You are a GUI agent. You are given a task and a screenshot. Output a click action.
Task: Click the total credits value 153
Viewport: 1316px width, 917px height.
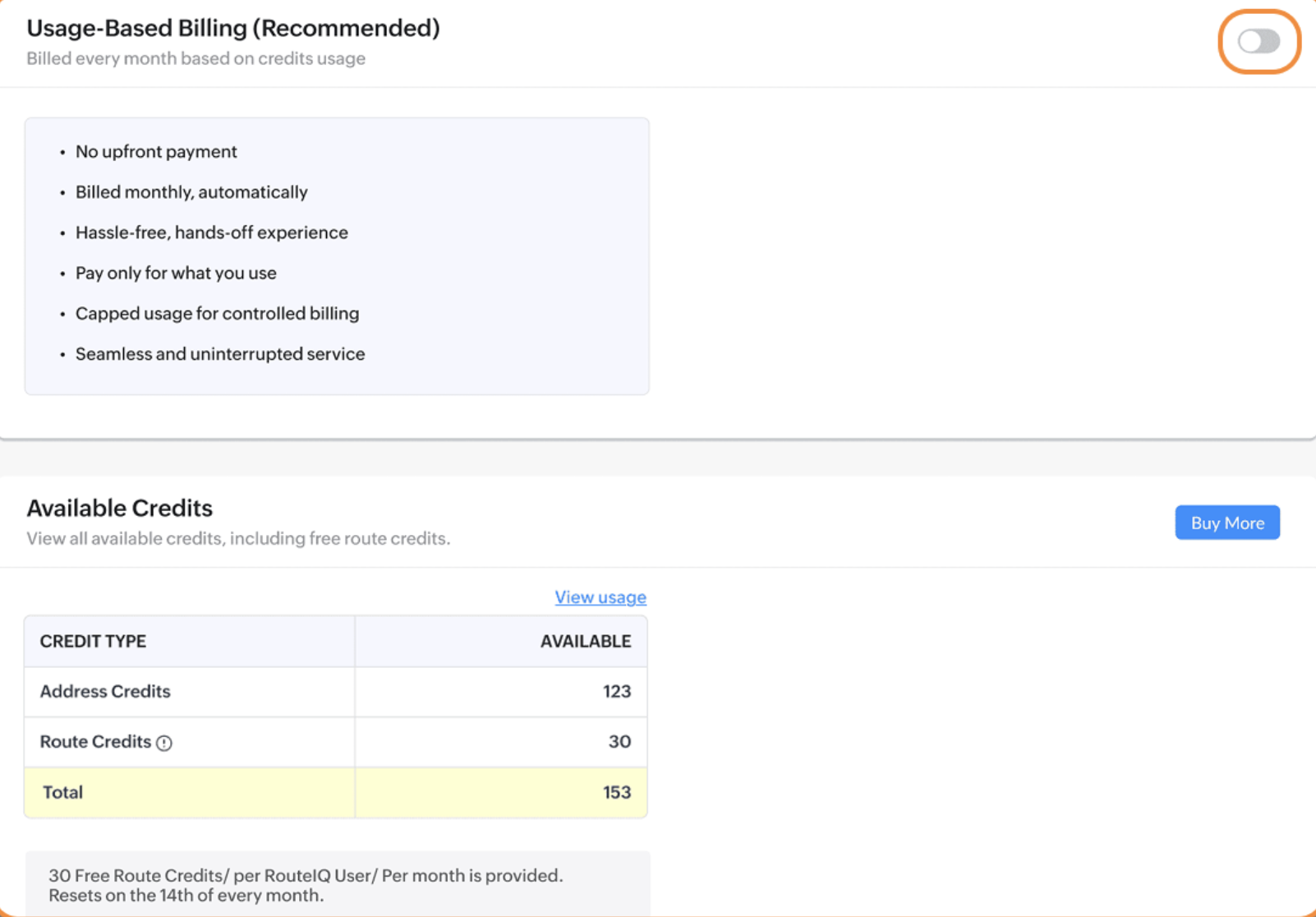tap(617, 792)
